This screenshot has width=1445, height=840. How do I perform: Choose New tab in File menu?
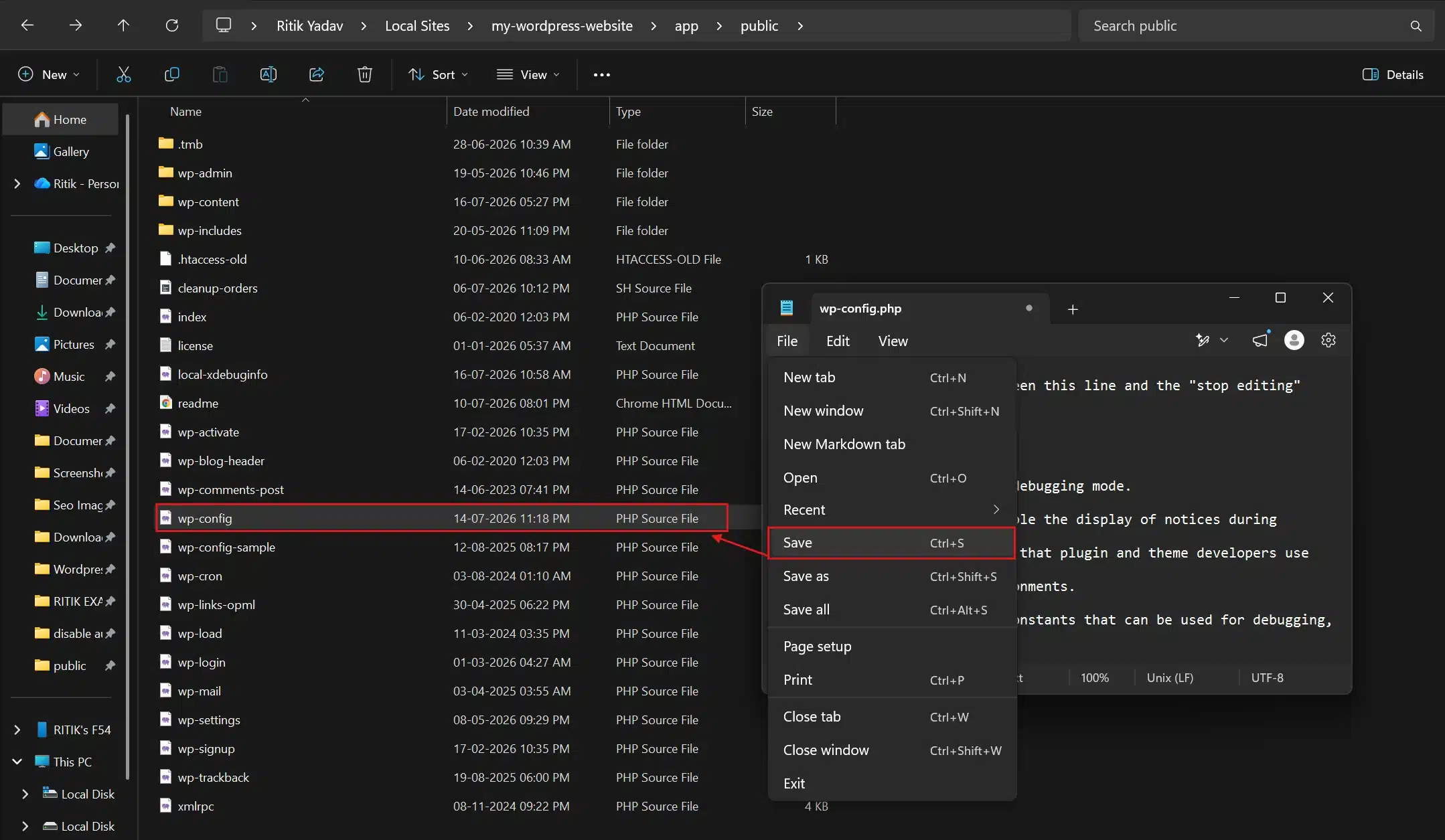891,377
